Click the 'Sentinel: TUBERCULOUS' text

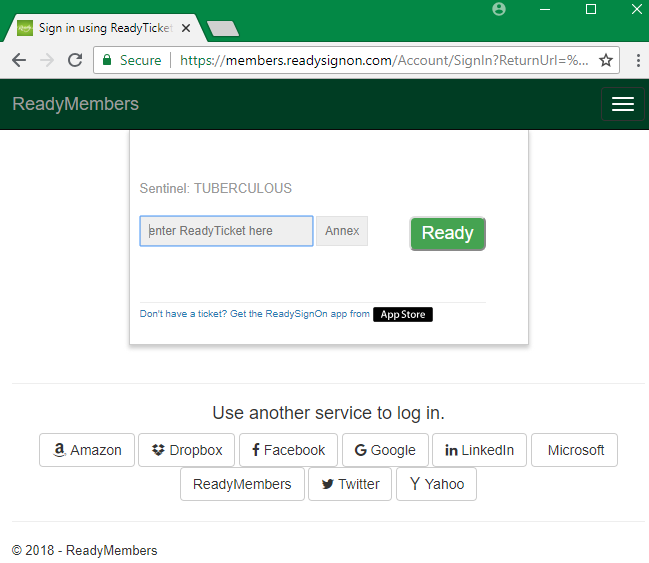pos(216,188)
